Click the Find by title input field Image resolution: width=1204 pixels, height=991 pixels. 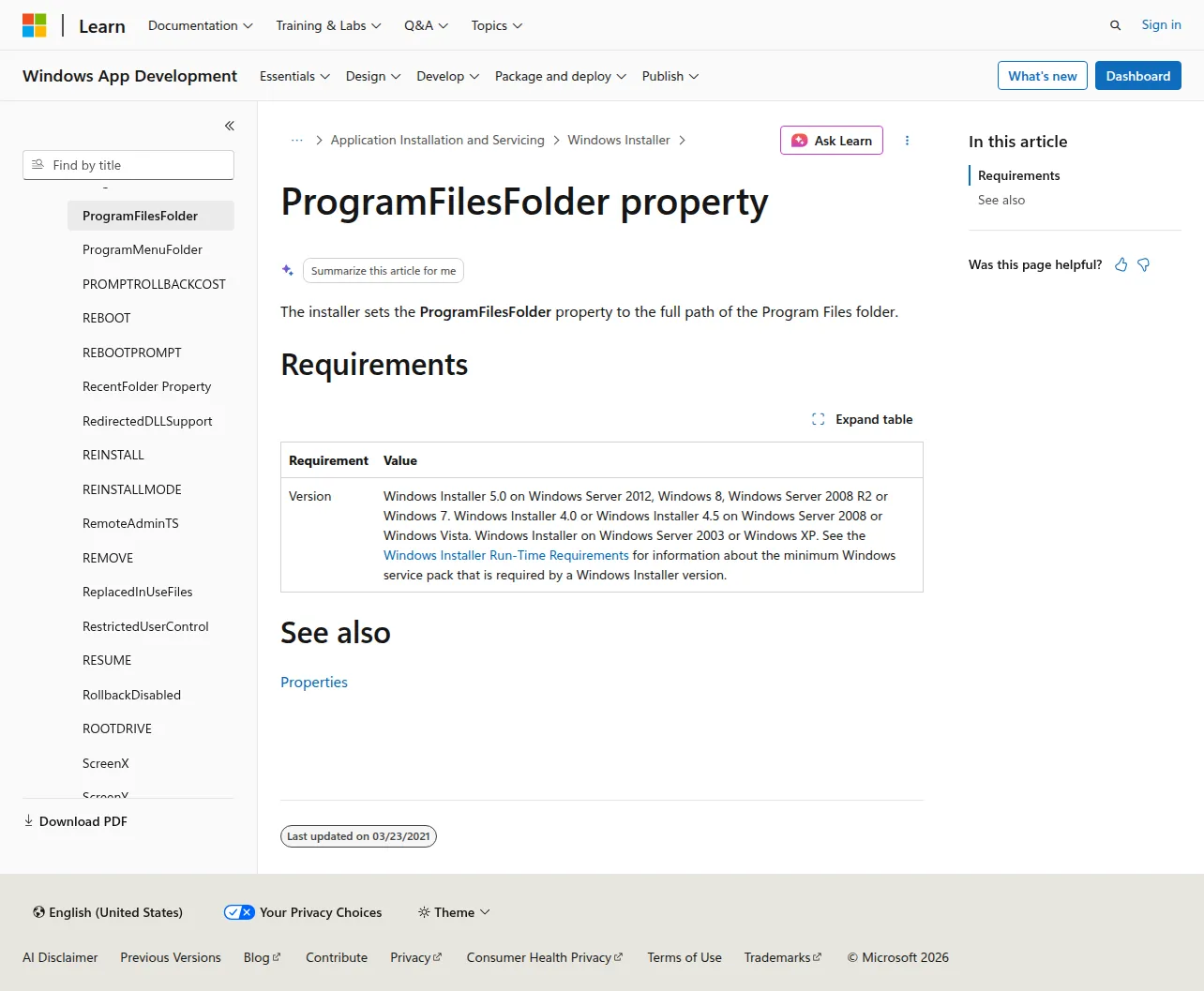pyautogui.click(x=128, y=165)
